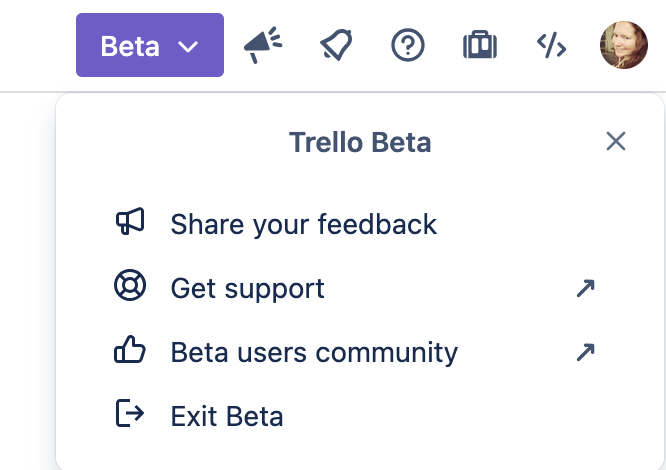The width and height of the screenshot is (666, 470).
Task: Click the code brackets icon
Action: pos(552,45)
